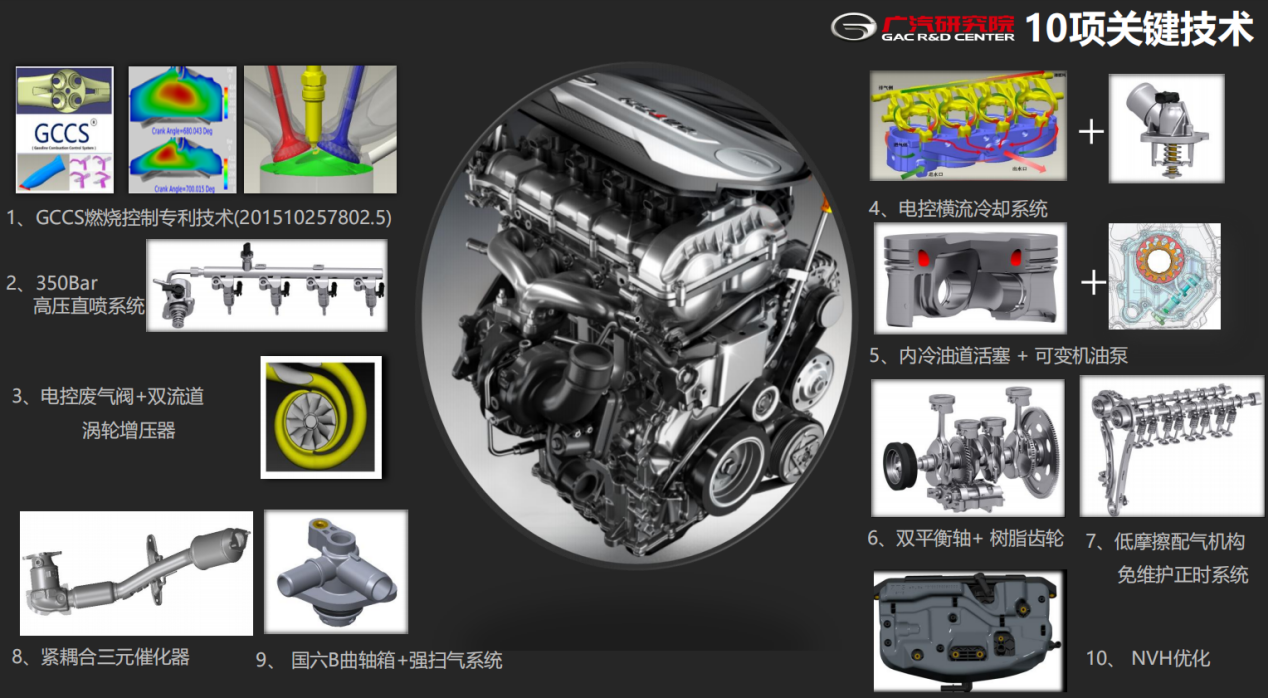1268x698 pixels.
Task: Click the yellow turbocharger image
Action: [320, 415]
